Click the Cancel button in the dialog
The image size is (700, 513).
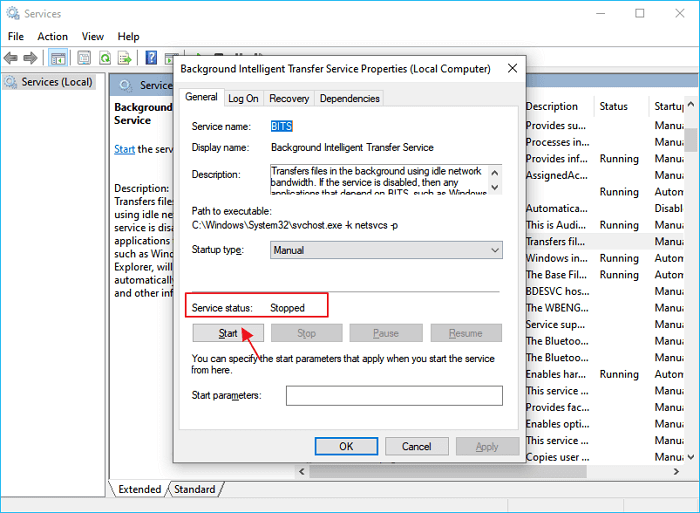(x=417, y=446)
